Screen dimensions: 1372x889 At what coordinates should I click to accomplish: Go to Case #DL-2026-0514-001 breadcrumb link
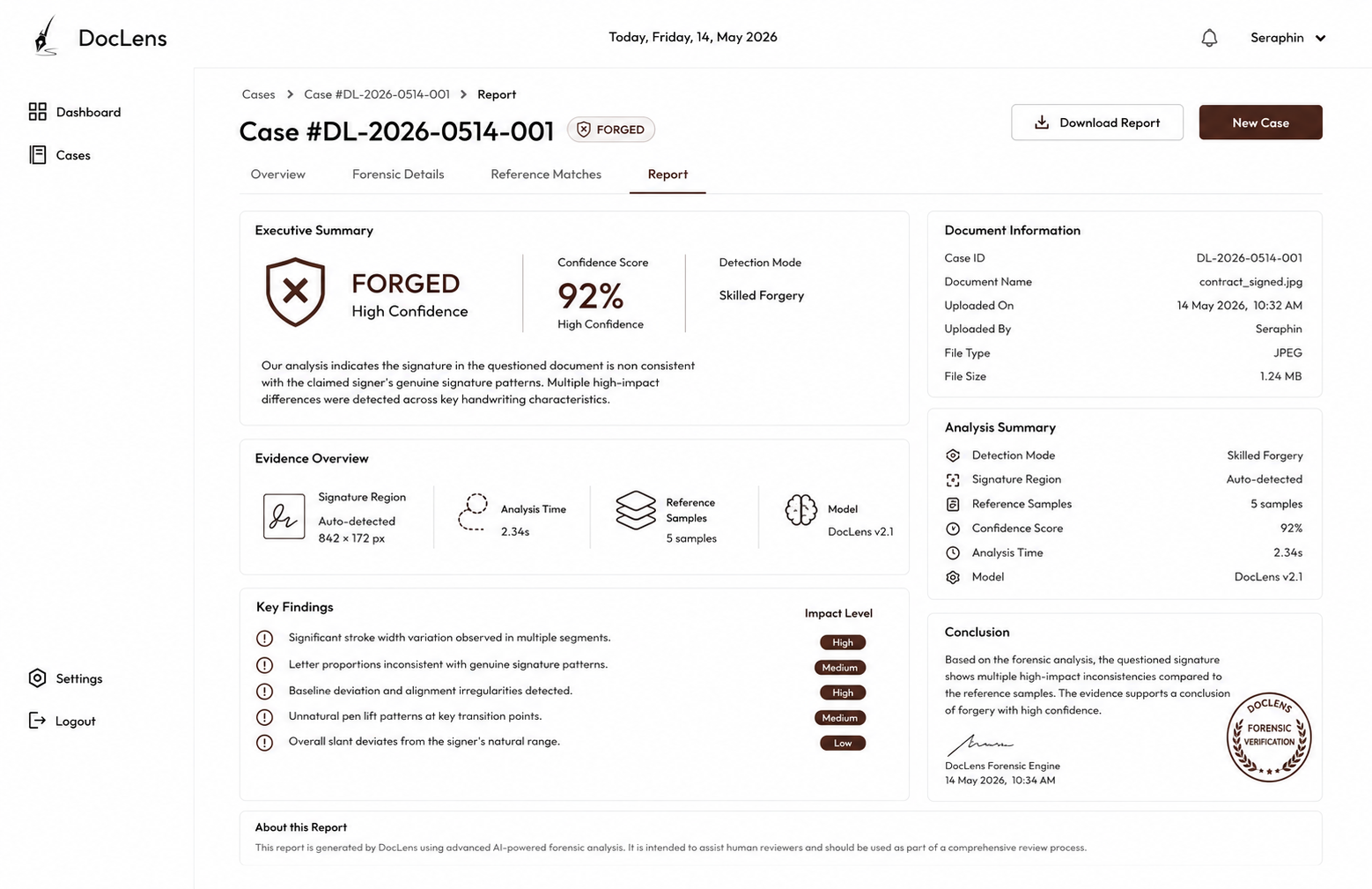coord(377,94)
